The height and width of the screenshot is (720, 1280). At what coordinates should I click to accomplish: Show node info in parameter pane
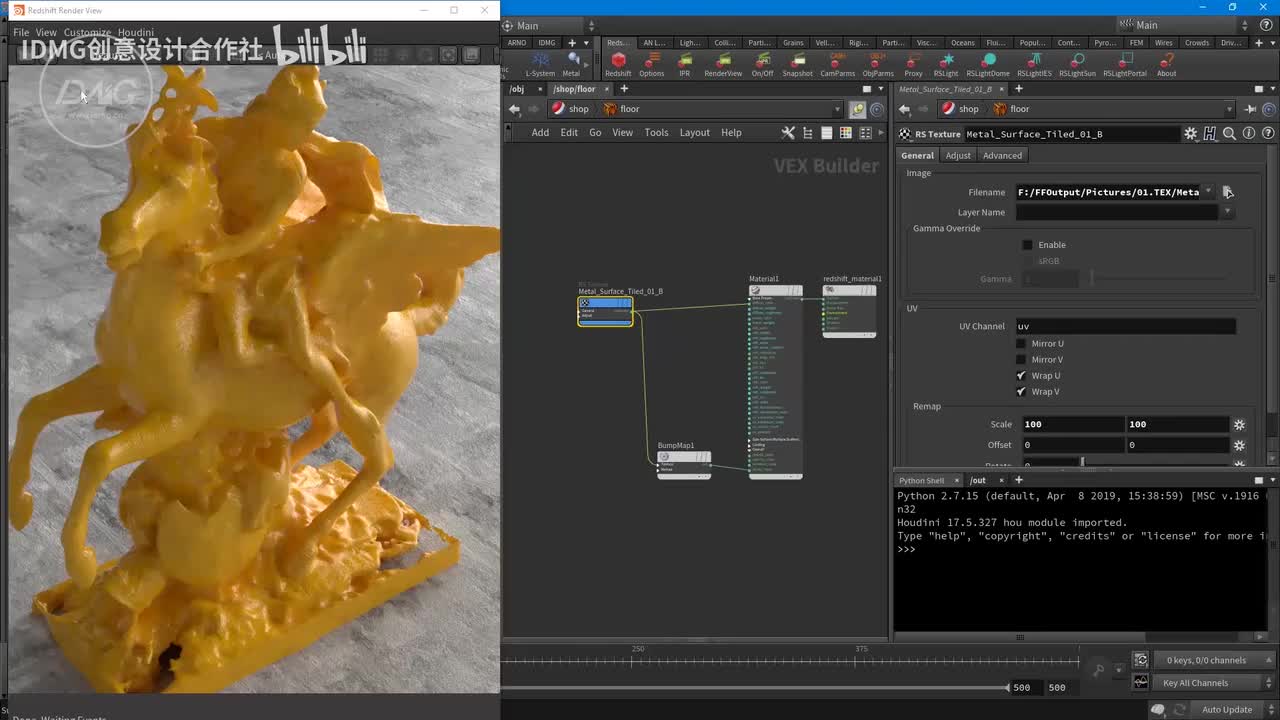coord(1248,133)
